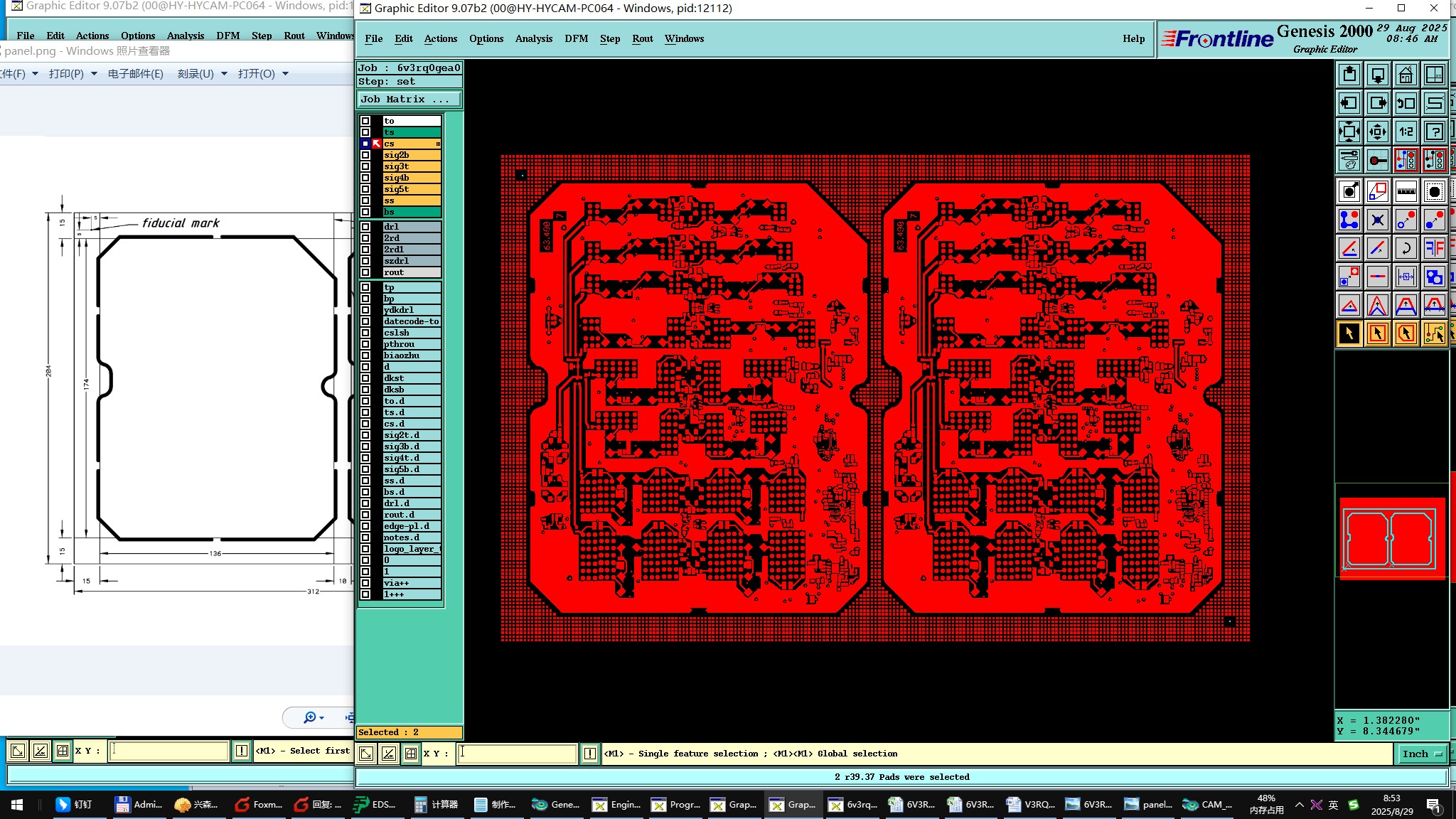
Task: Select the ruler measure tool icon
Action: (x=1406, y=191)
